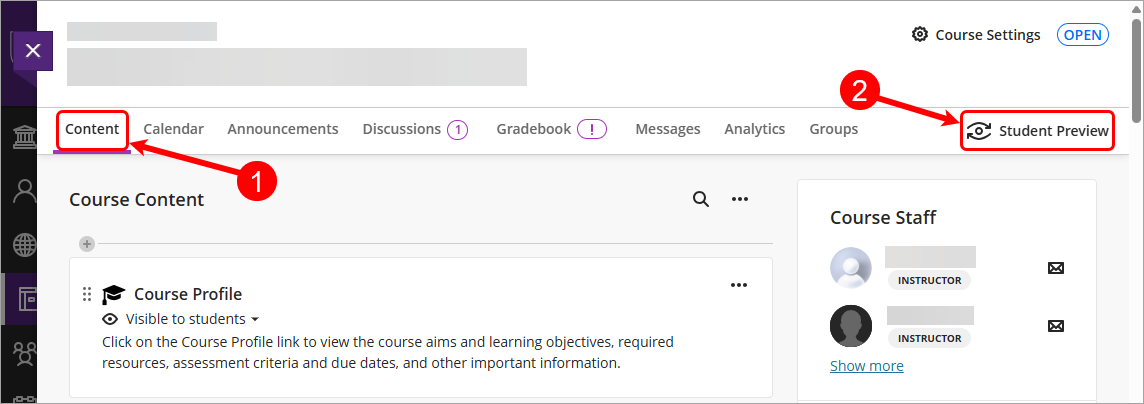
Task: Message the second instructor via the envelope icon
Action: pyautogui.click(x=1055, y=326)
